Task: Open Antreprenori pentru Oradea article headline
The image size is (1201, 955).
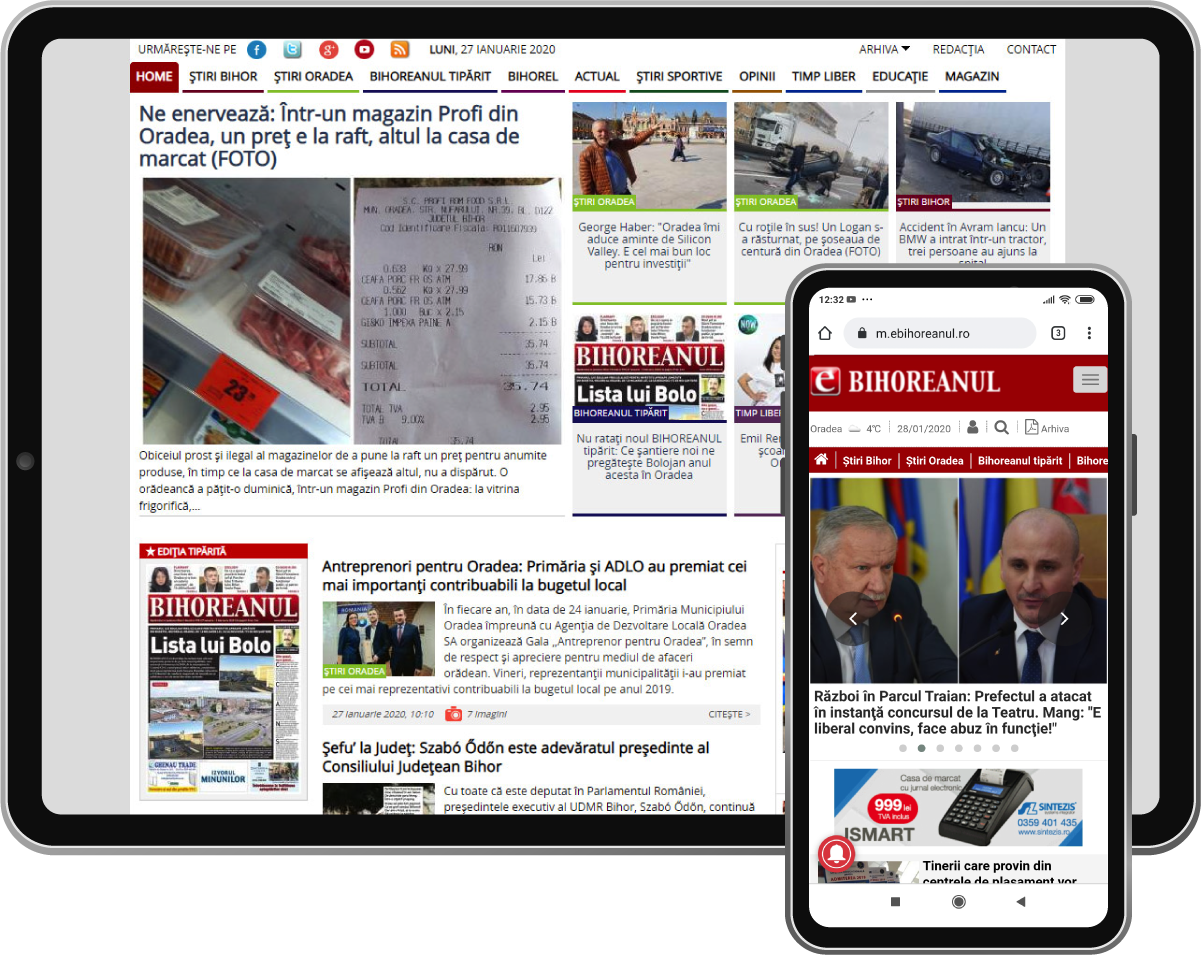Action: (534, 576)
